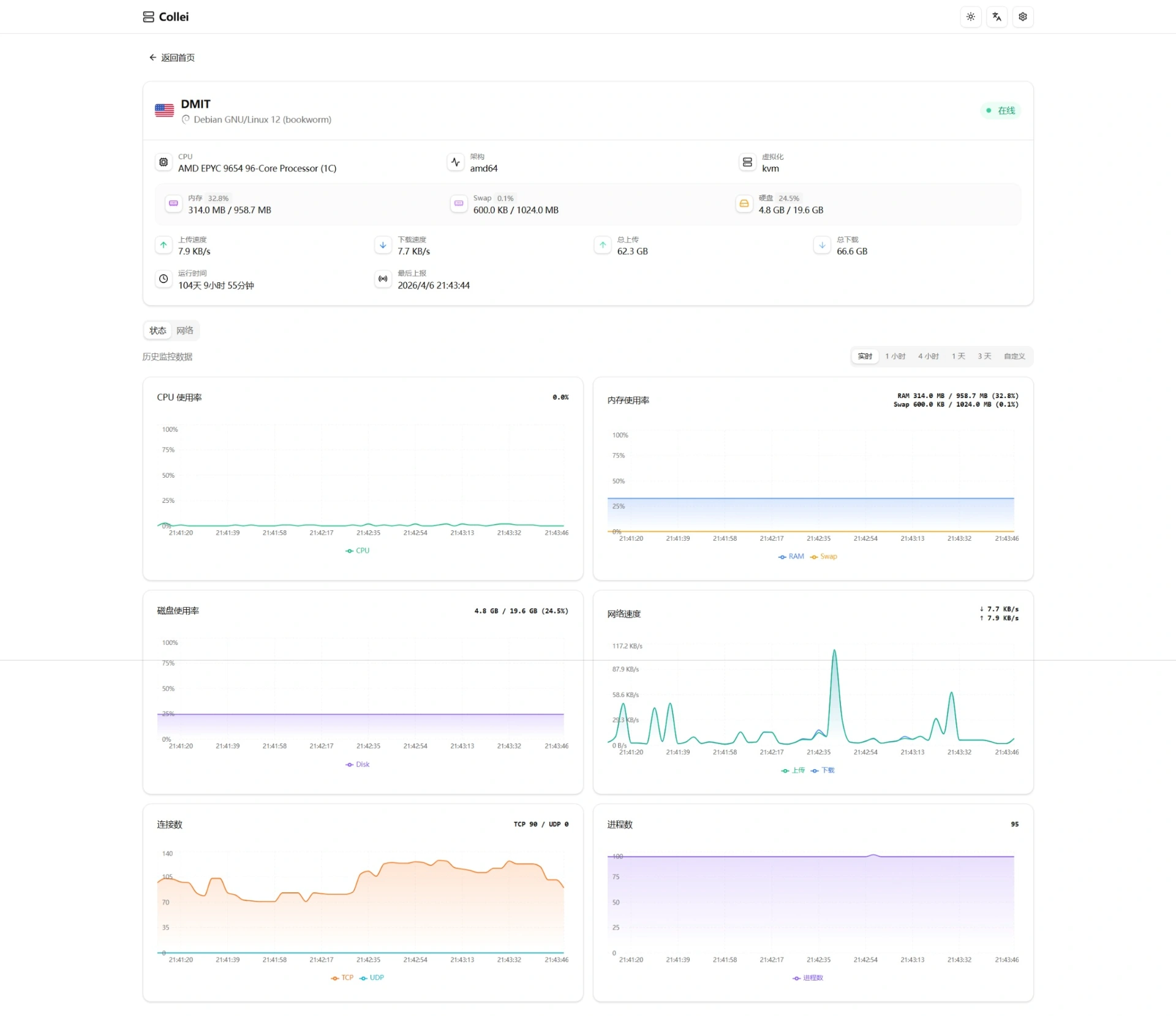Viewport: 1176px width, 1016px height.
Task: Select the 3 天 time range
Action: (x=984, y=356)
